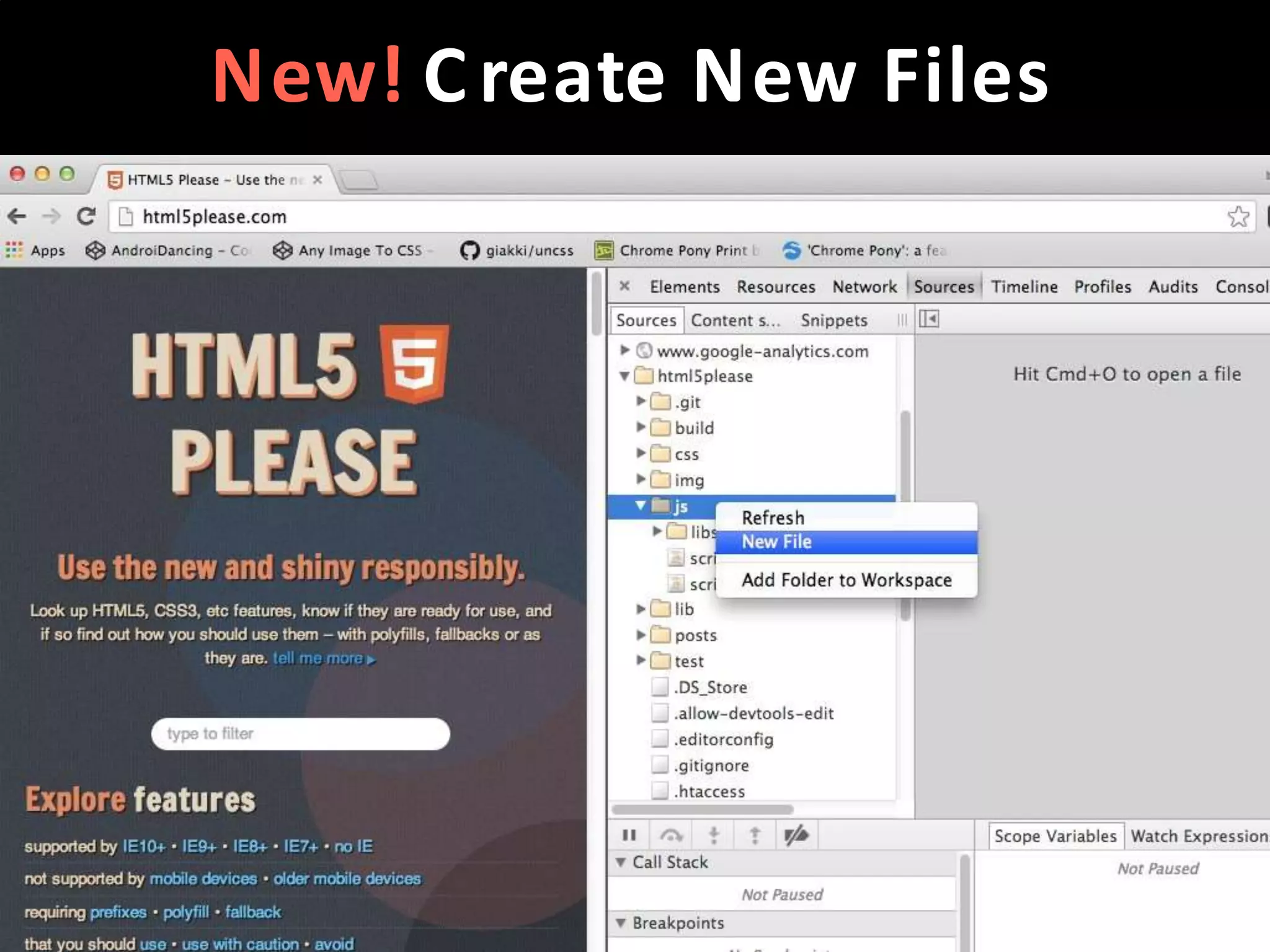Open the giakki/uncss GitHub bookmark
Image resolution: width=1270 pixels, height=952 pixels.
pos(517,250)
